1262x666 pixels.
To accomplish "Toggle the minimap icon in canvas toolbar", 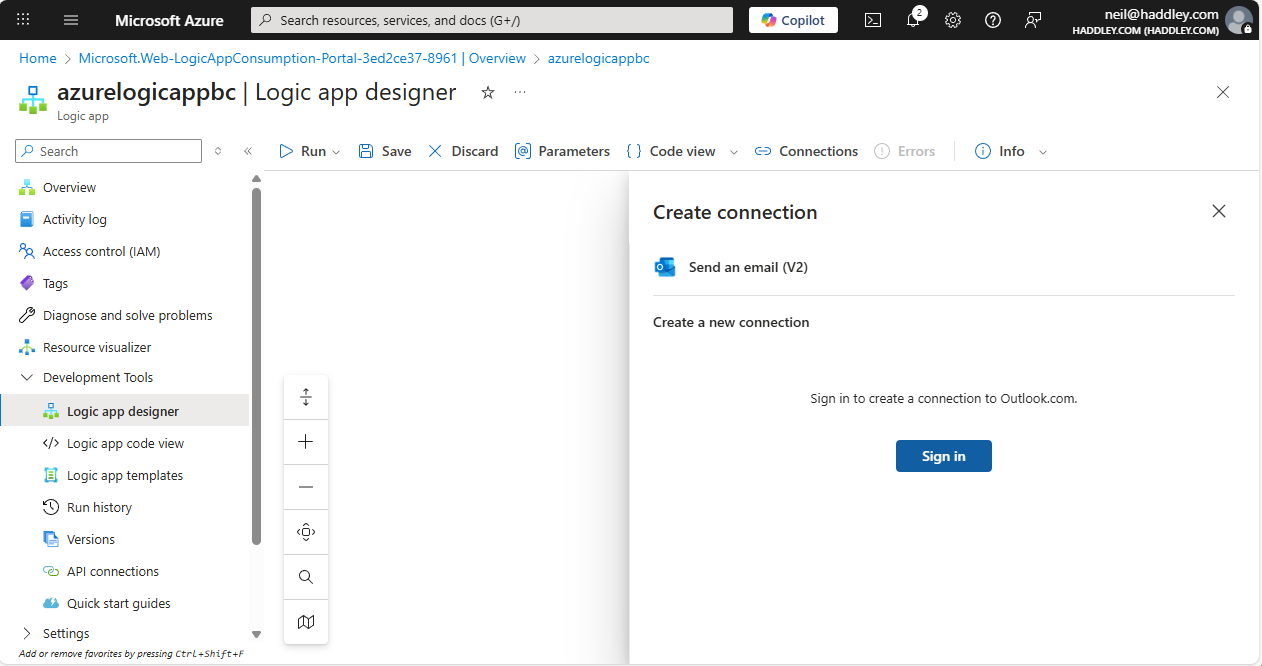I will click(306, 622).
